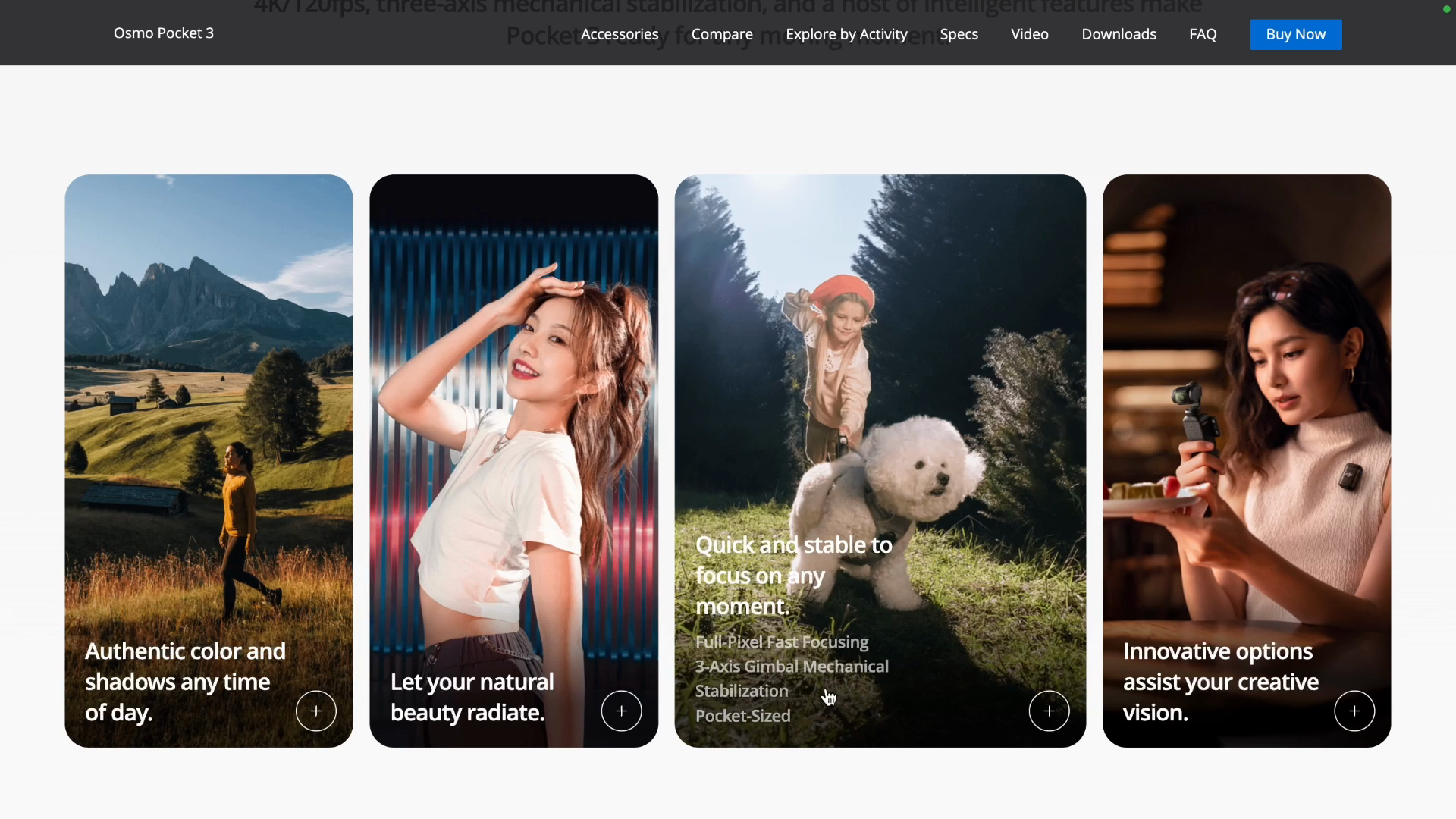
Task: Click 'Let your natural beauty radiate.' heading
Action: click(472, 697)
